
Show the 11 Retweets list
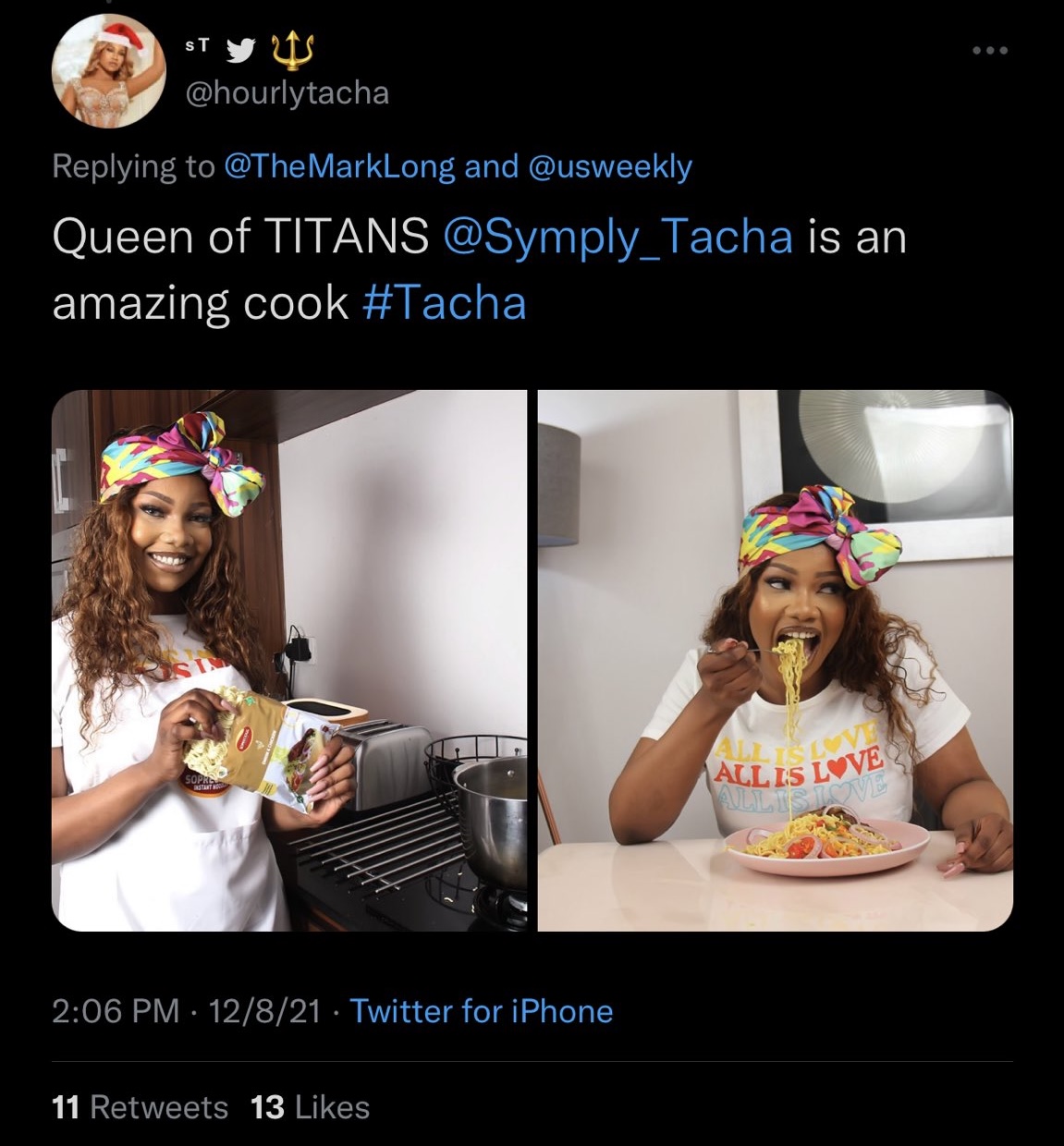click(141, 1107)
